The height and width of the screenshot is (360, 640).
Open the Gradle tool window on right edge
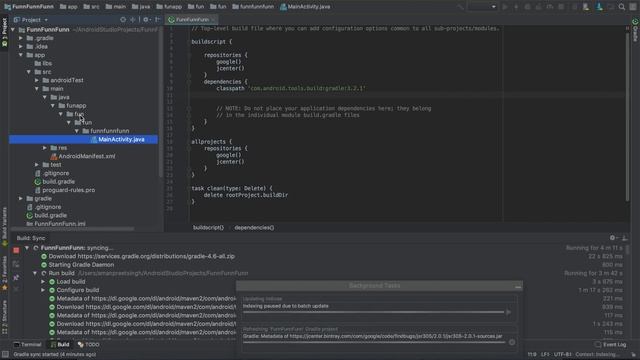pyautogui.click(x=635, y=29)
